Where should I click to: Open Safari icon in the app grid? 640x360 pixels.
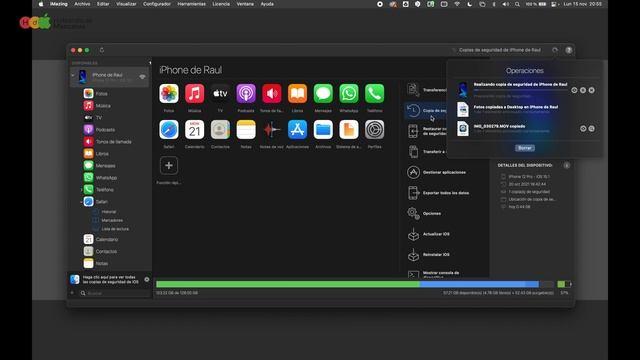[x=169, y=130]
